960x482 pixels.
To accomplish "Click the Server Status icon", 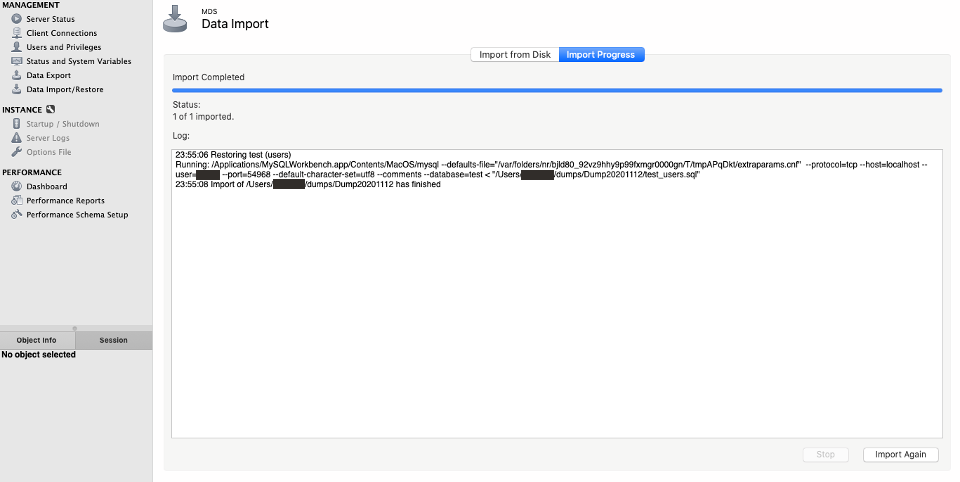I will (x=16, y=19).
